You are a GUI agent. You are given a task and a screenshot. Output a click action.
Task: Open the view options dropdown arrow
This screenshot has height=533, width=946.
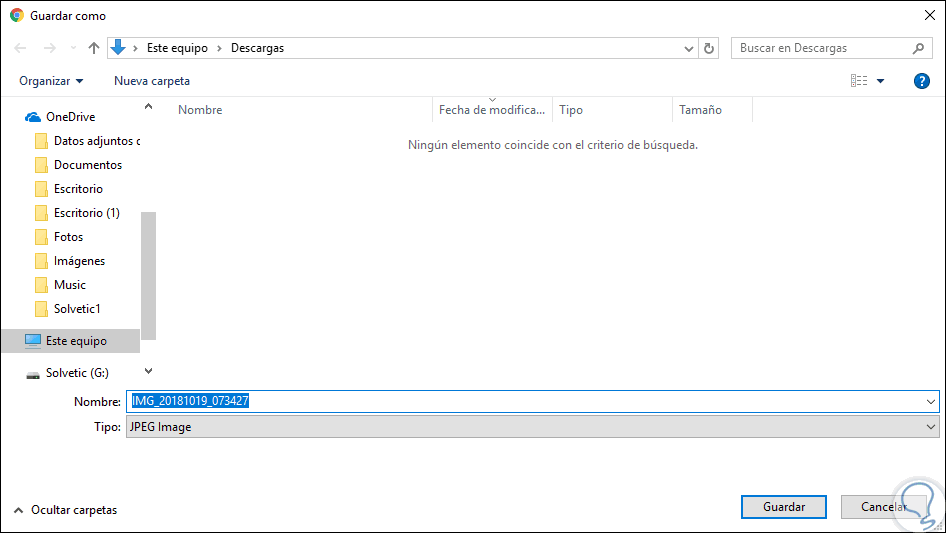[880, 81]
